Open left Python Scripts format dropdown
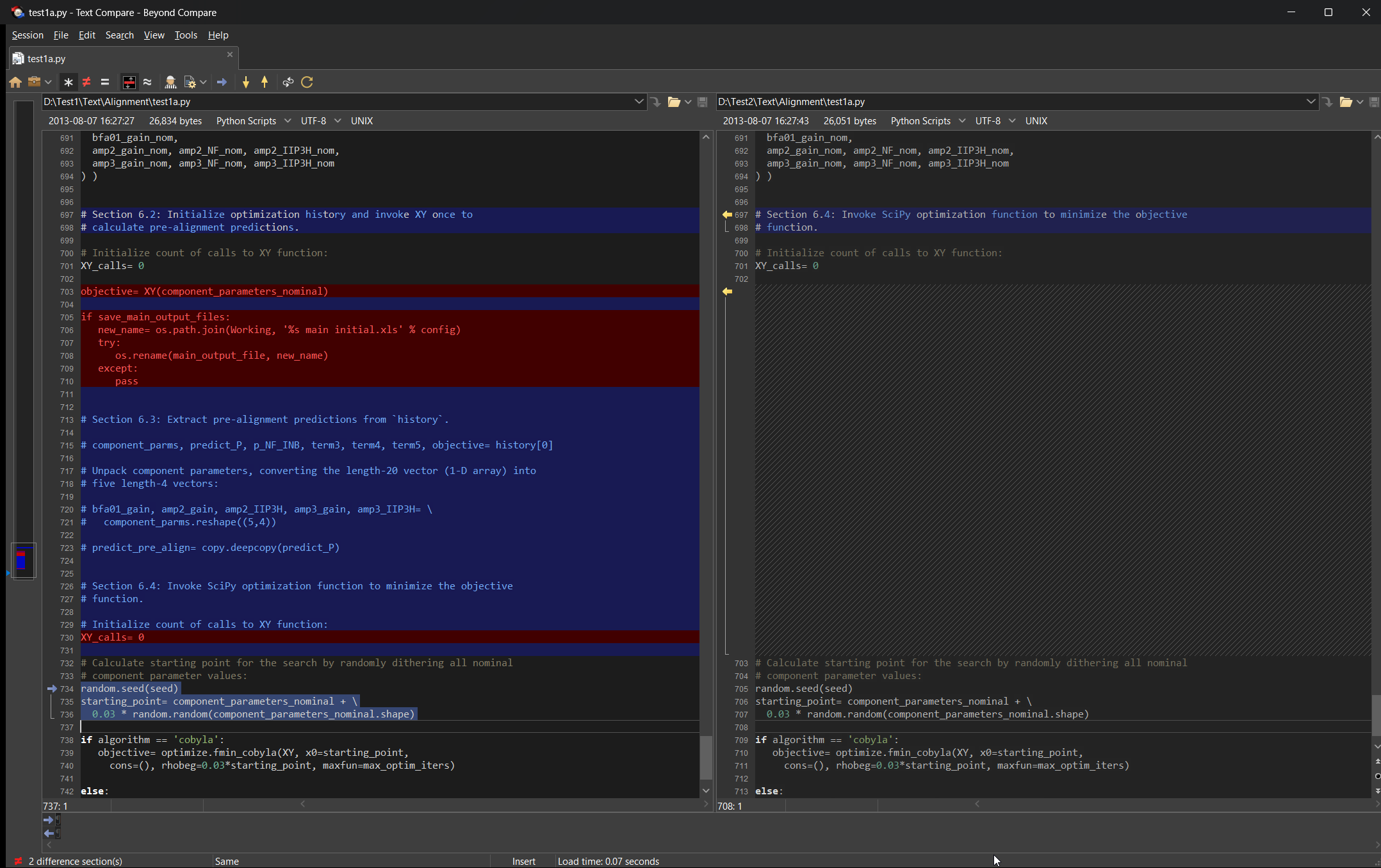The height and width of the screenshot is (868, 1381). (x=254, y=121)
